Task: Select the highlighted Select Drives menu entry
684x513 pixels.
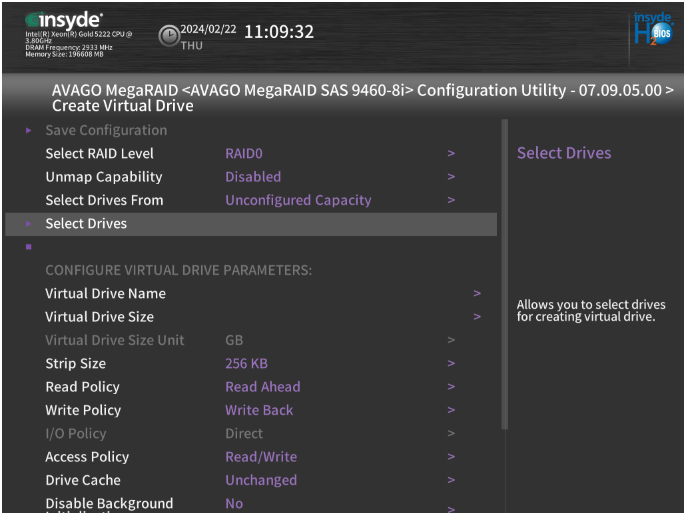Action: pyautogui.click(x=86, y=224)
